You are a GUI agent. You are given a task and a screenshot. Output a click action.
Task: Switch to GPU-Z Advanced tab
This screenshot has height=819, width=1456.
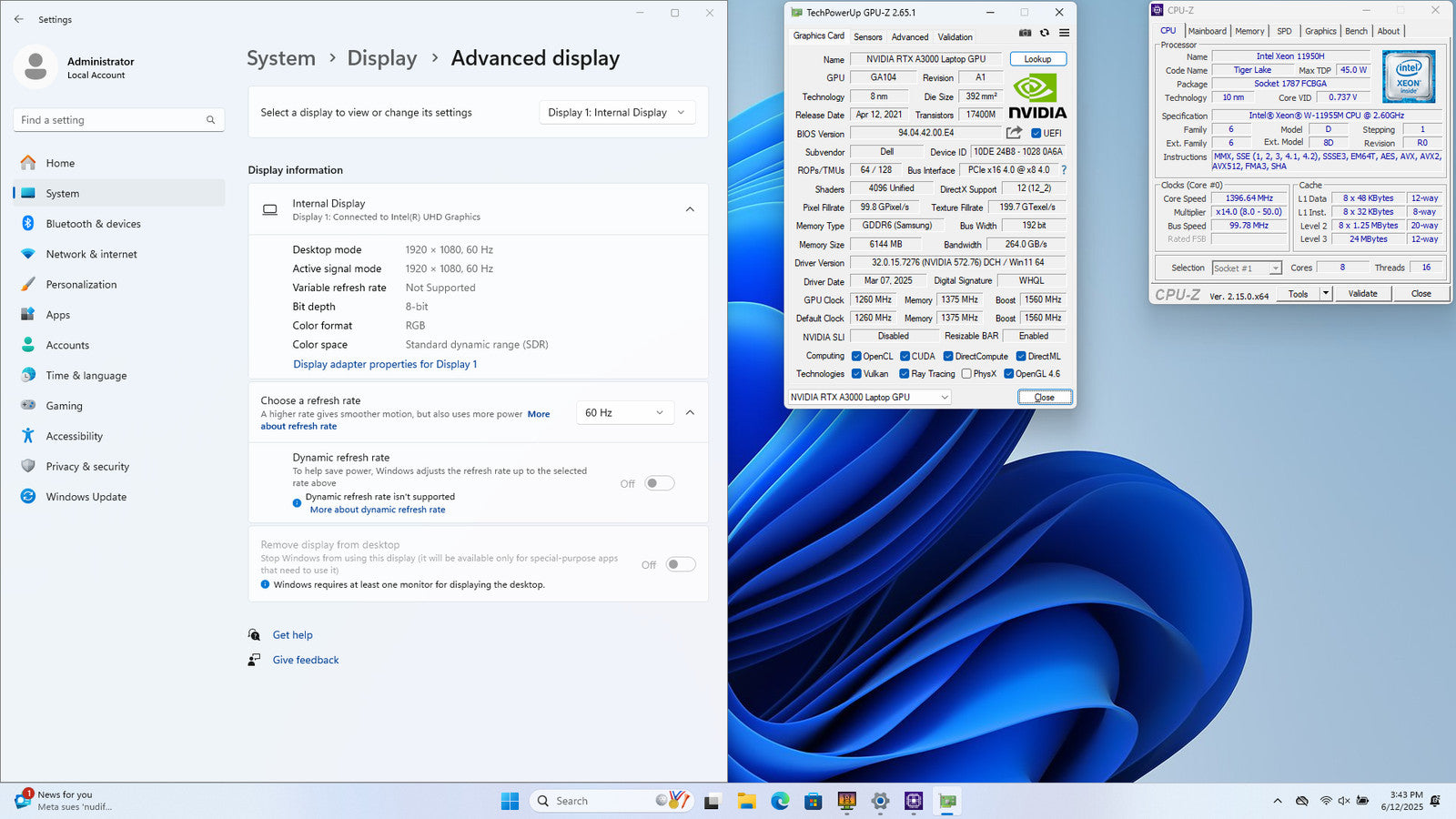tap(910, 36)
